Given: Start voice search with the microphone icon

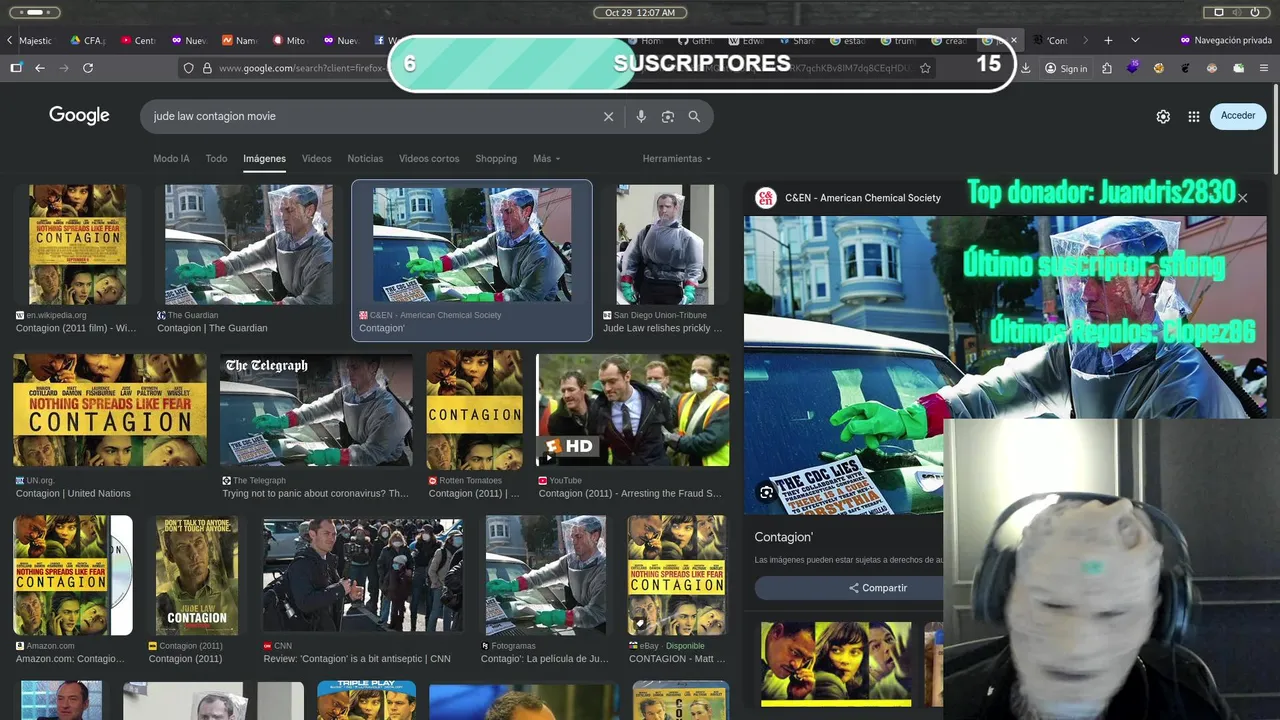Looking at the screenshot, I should click(641, 116).
